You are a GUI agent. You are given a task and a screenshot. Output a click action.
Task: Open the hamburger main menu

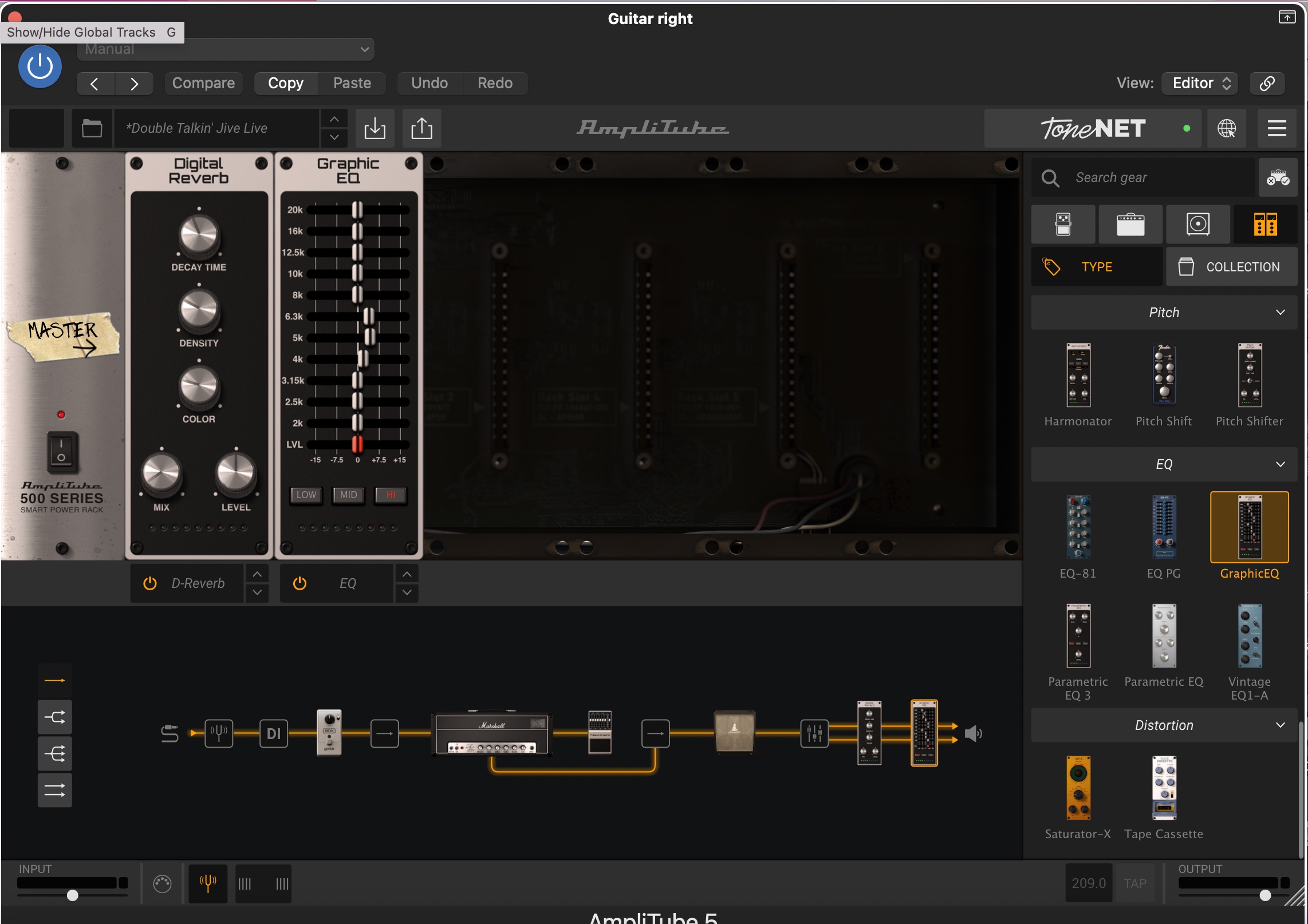(1277, 128)
